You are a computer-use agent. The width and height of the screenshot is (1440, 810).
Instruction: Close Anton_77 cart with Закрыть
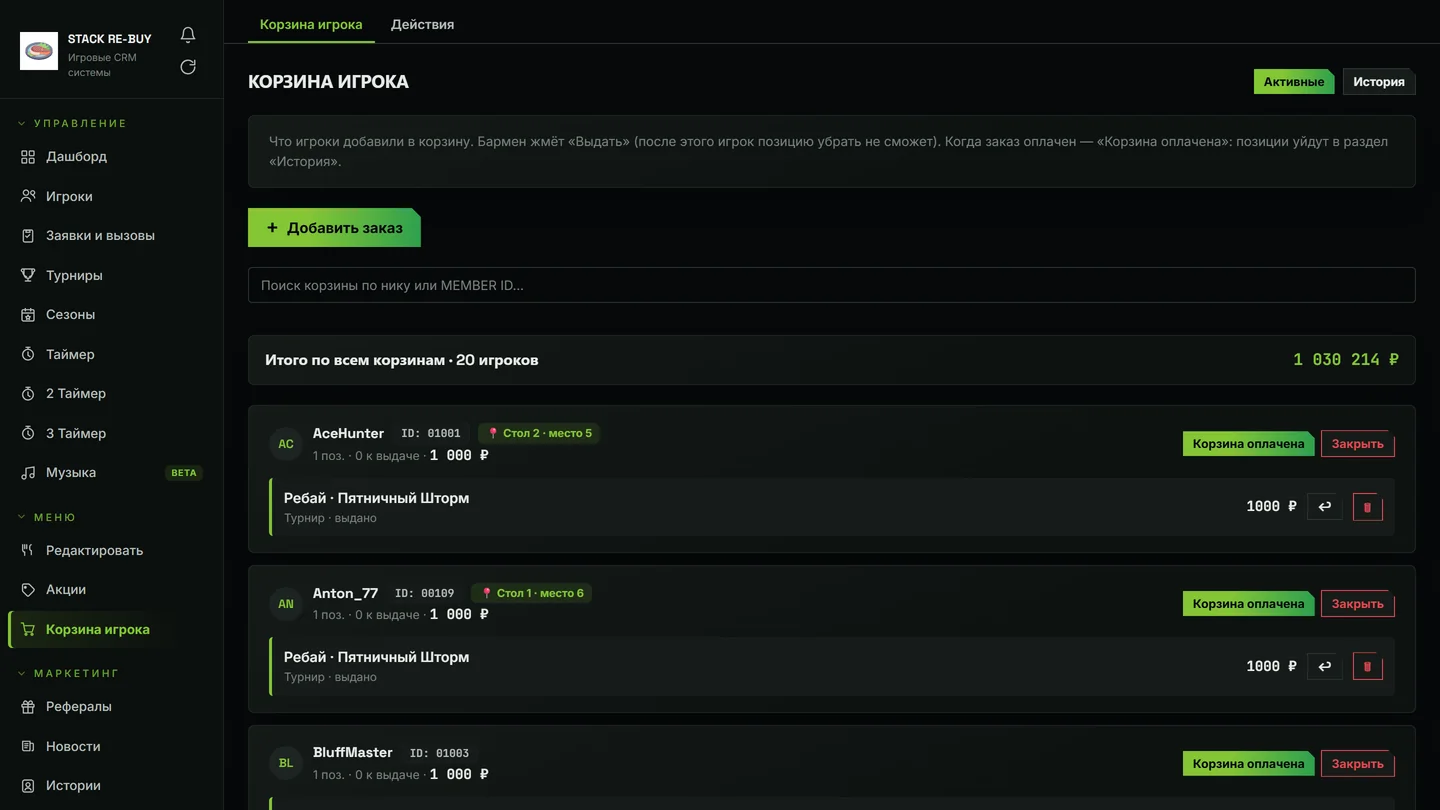(1358, 604)
